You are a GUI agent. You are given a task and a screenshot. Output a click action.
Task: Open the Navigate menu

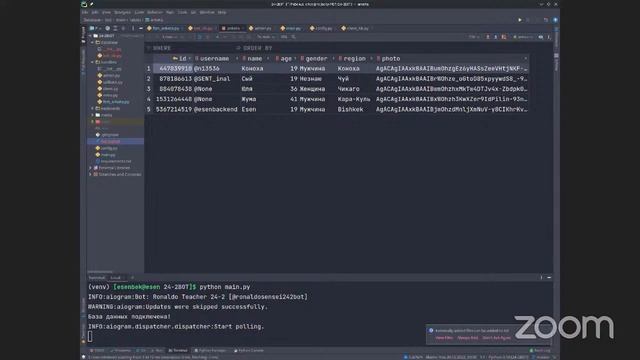(x=122, y=12)
